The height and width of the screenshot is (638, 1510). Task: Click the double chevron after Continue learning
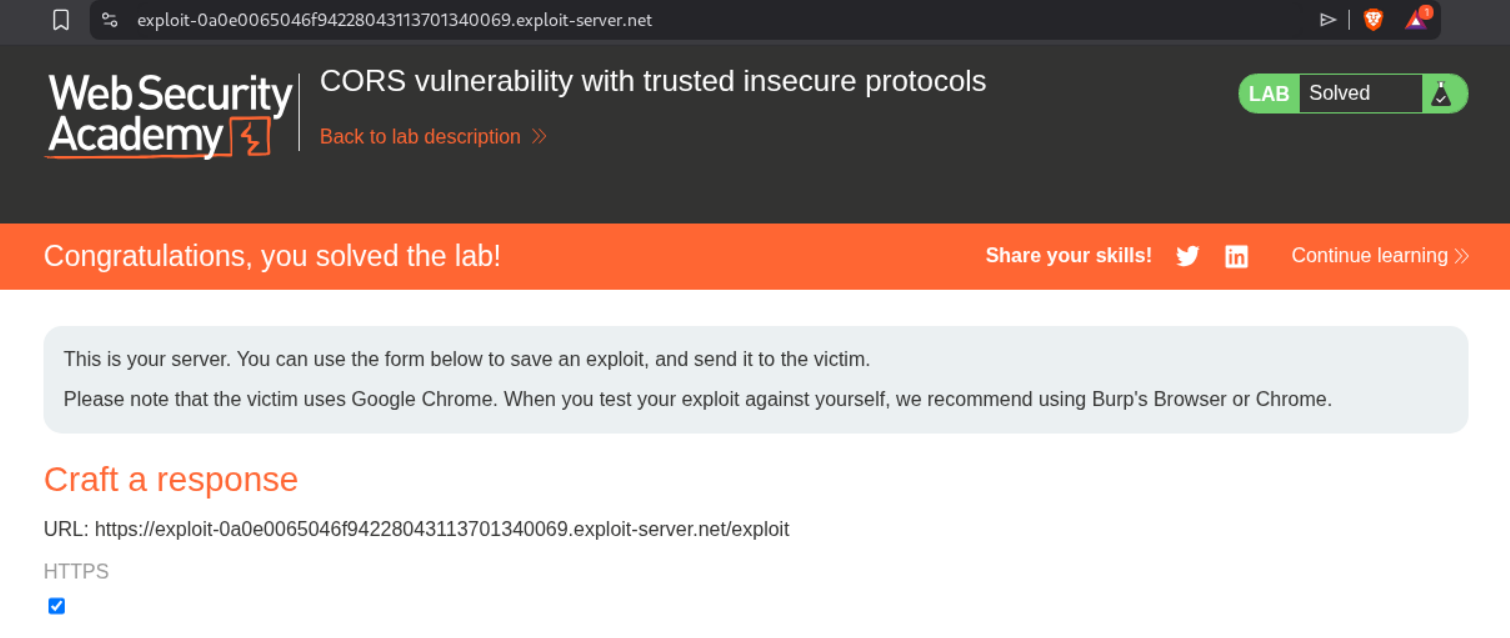pos(1461,256)
